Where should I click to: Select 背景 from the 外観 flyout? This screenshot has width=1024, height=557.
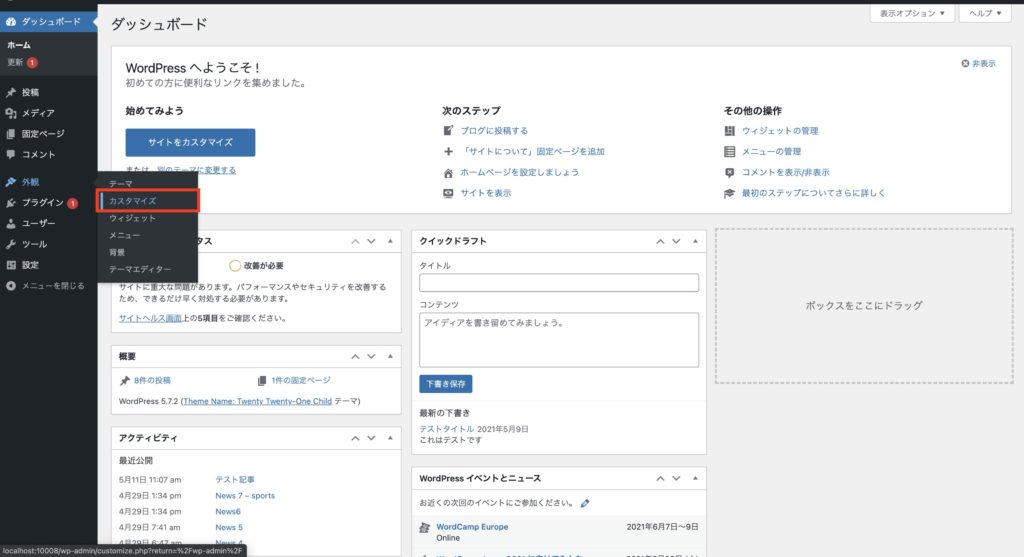(117, 252)
